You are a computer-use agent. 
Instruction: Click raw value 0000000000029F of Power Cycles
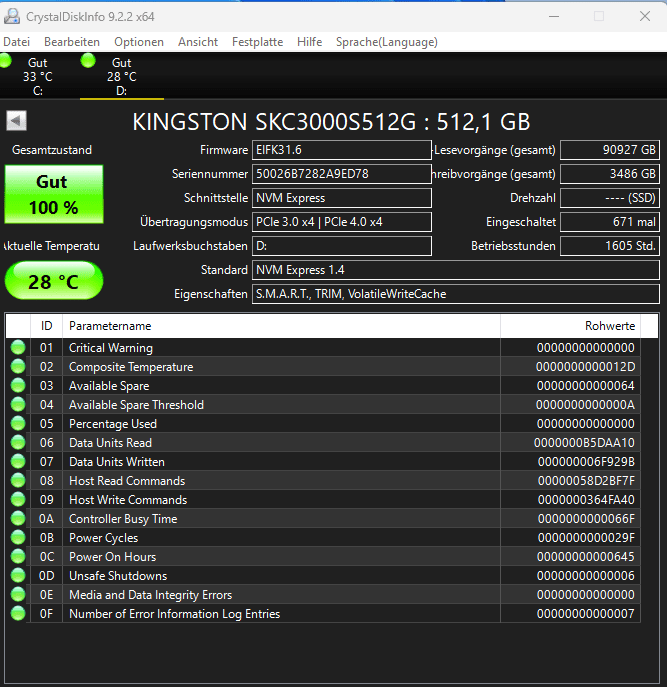(586, 538)
